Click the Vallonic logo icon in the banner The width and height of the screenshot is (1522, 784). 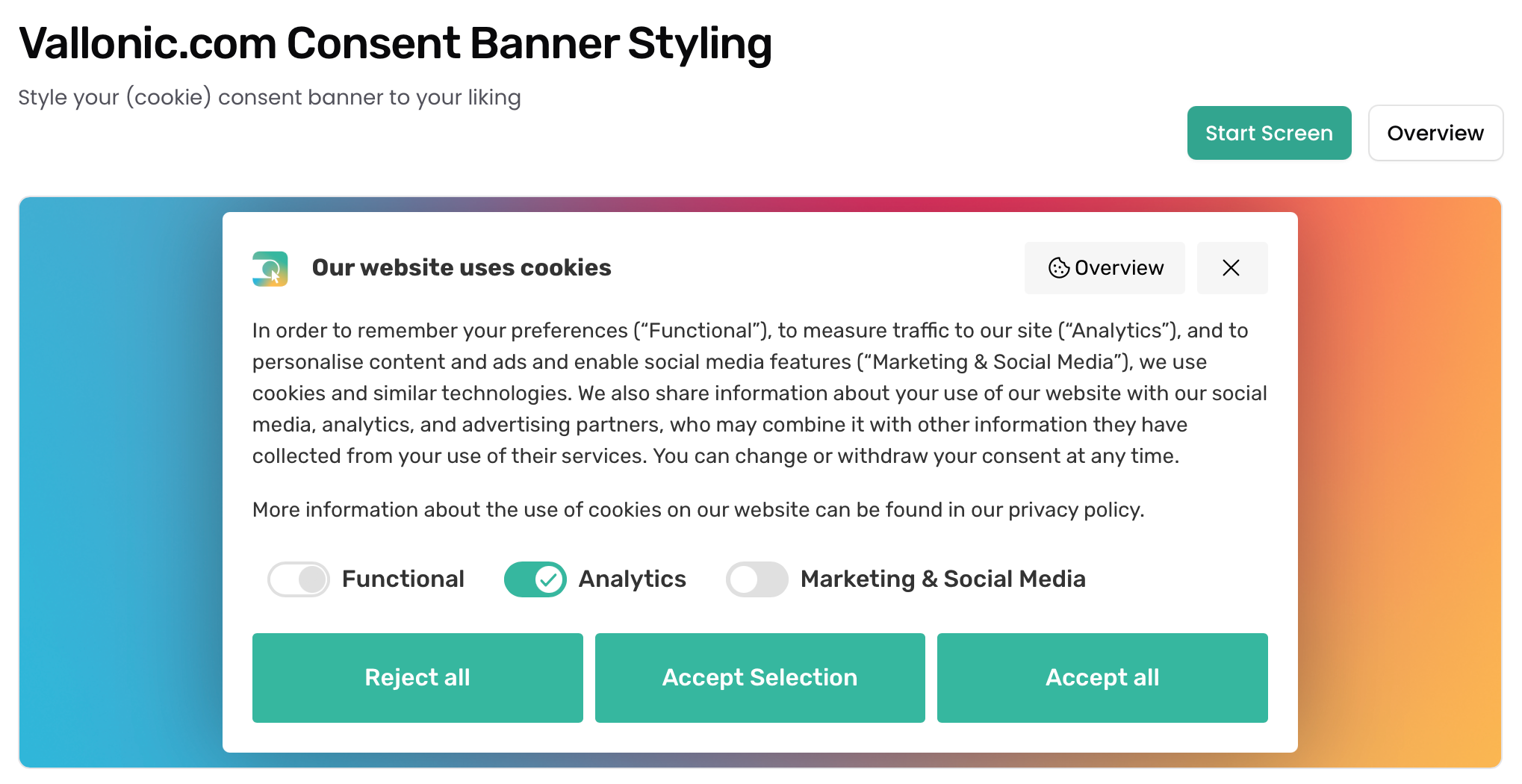[x=270, y=269]
